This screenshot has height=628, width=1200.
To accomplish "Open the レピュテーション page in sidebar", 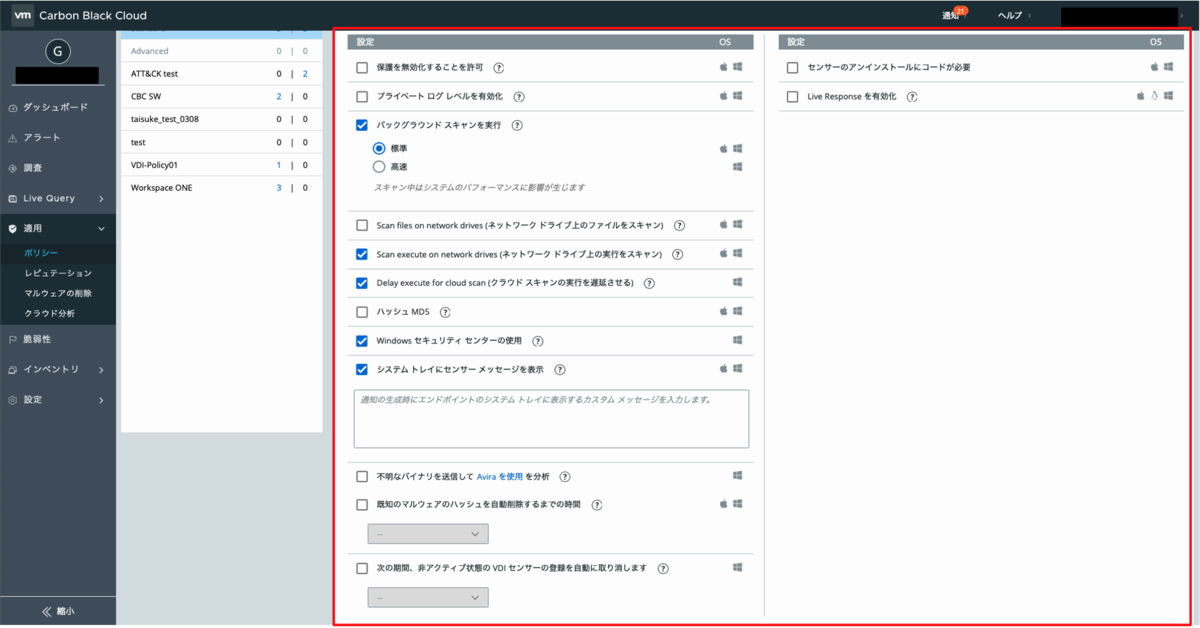I will [x=58, y=273].
